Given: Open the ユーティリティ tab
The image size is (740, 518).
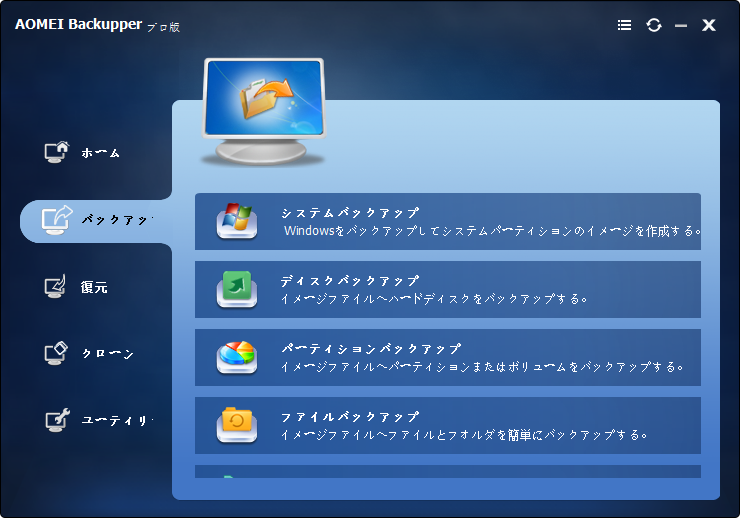Looking at the screenshot, I should [x=117, y=420].
